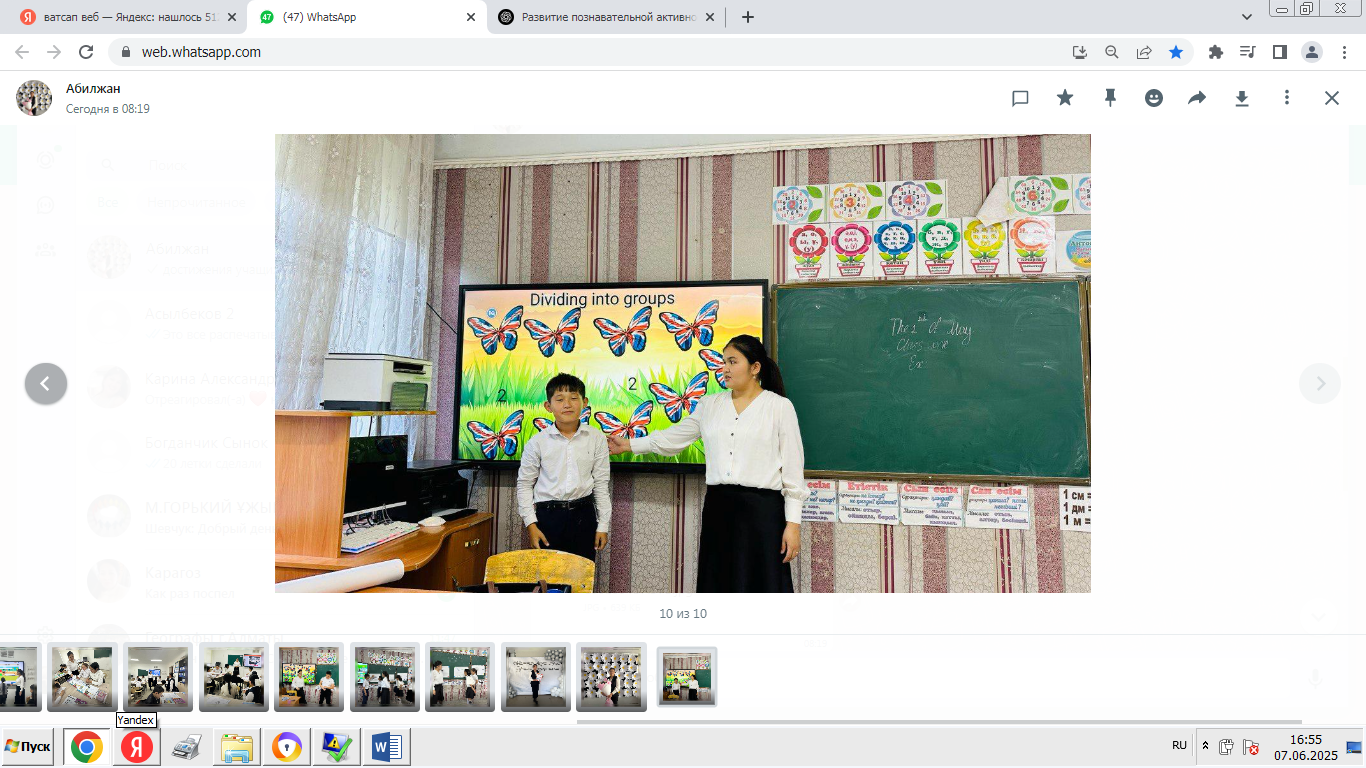This screenshot has width=1366, height=768.
Task: Open the page zoom magnifier icon
Action: point(1111,52)
